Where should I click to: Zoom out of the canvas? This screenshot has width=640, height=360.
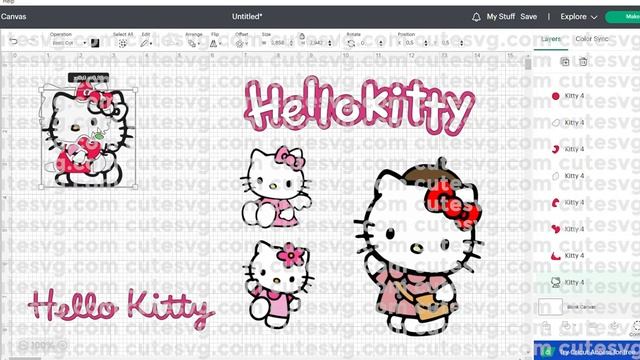[x=23, y=345]
